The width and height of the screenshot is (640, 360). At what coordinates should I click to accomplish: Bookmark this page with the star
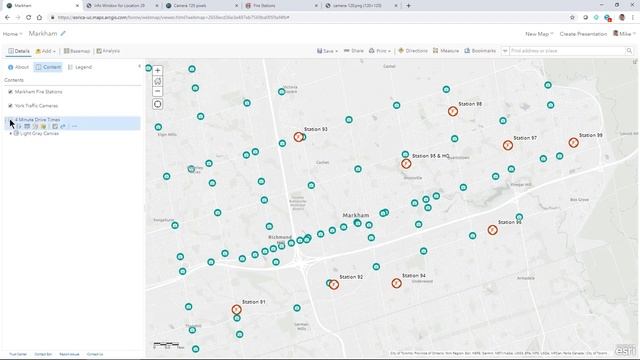pos(572,18)
